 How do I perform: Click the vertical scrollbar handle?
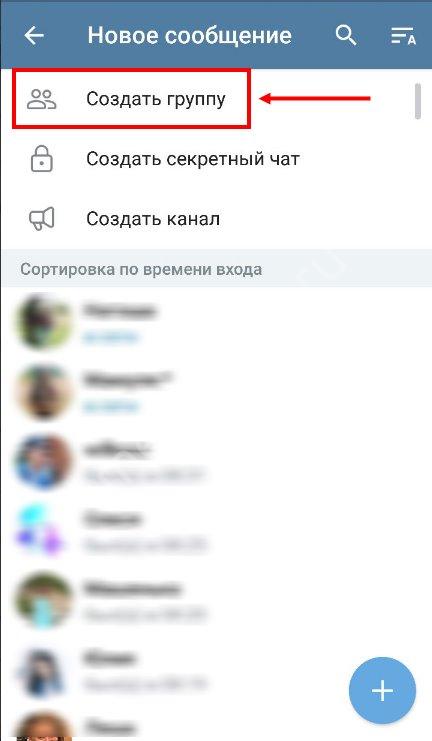pyautogui.click(x=417, y=101)
